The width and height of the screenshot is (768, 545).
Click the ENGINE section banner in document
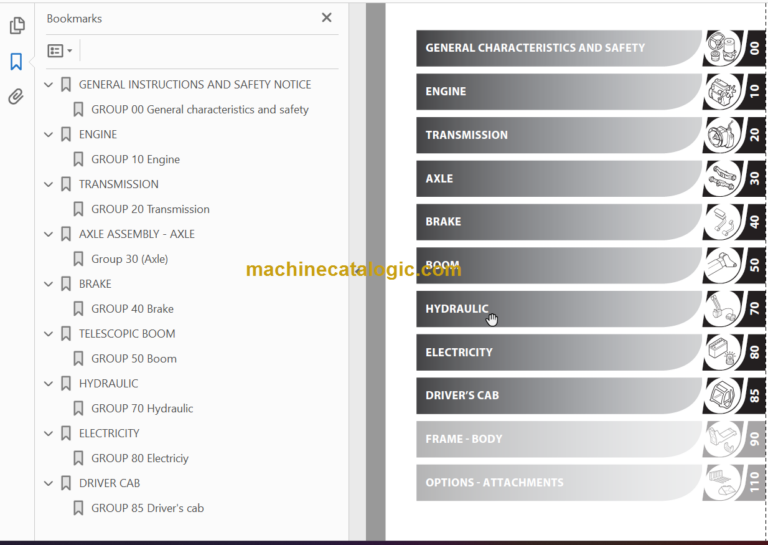point(559,92)
